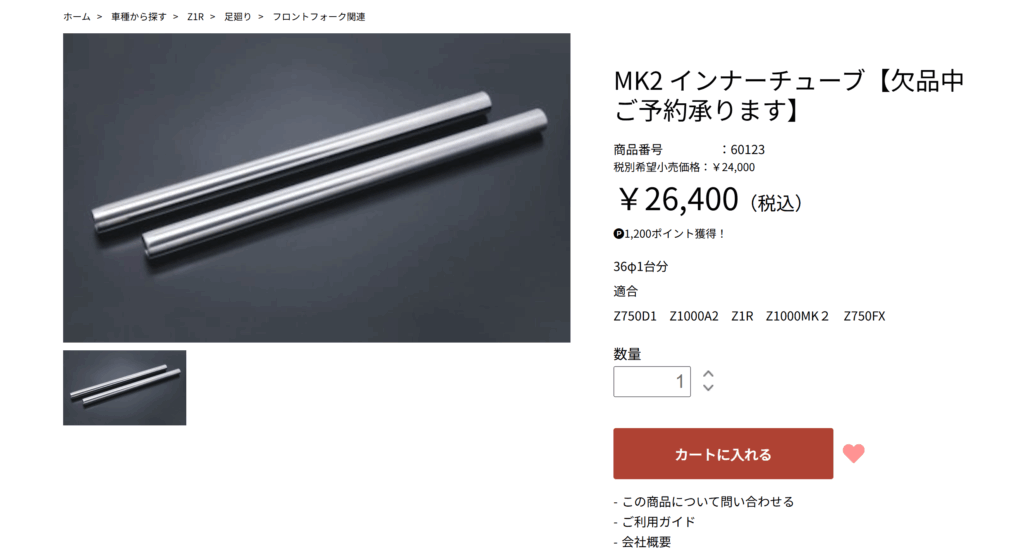The height and width of the screenshot is (557, 1024).
Task: Increase quantity with up arrow
Action: [708, 374]
